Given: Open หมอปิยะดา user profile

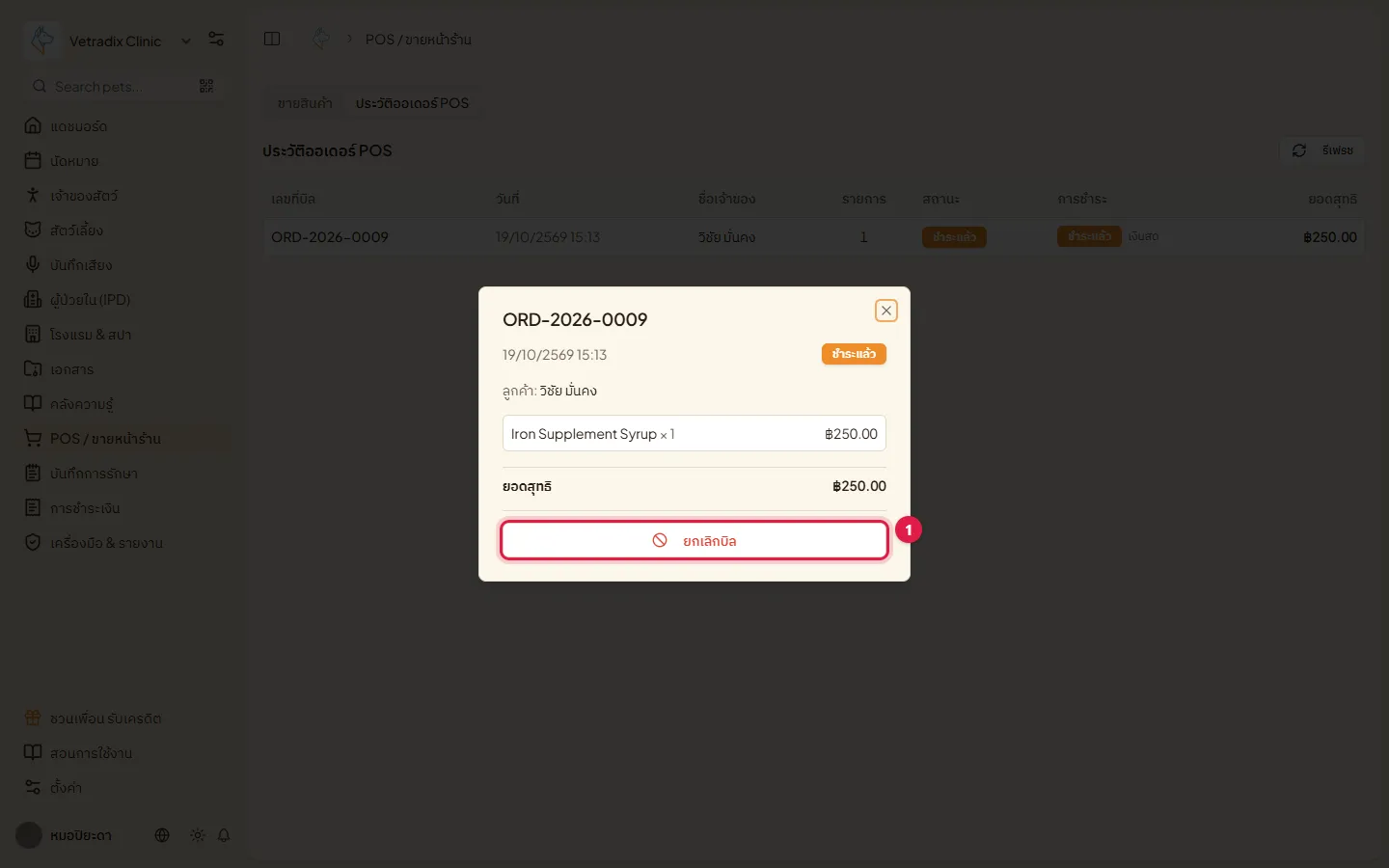Looking at the screenshot, I should coord(65,835).
